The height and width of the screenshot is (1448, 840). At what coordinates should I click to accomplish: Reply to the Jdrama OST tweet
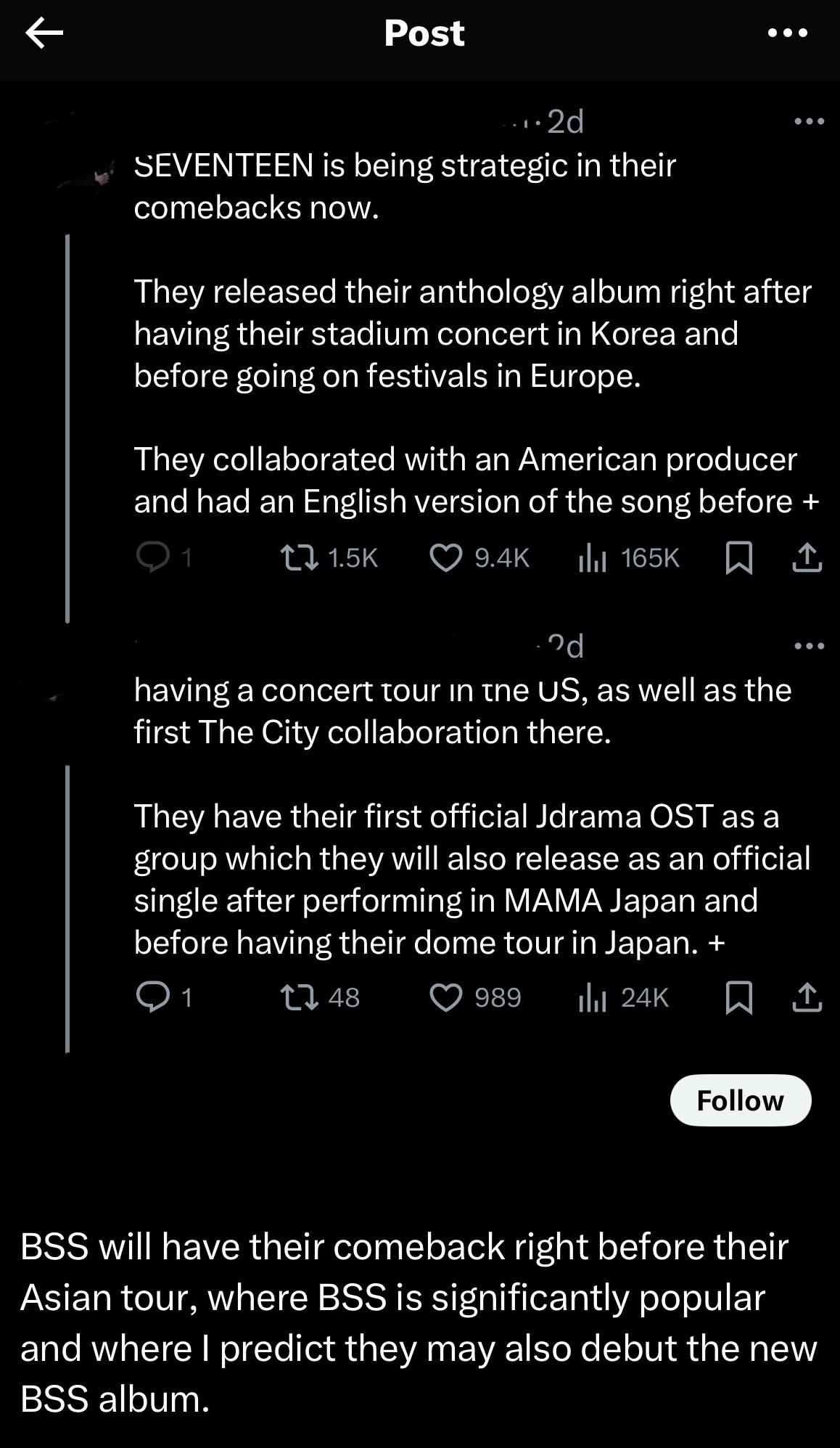pyautogui.click(x=153, y=998)
